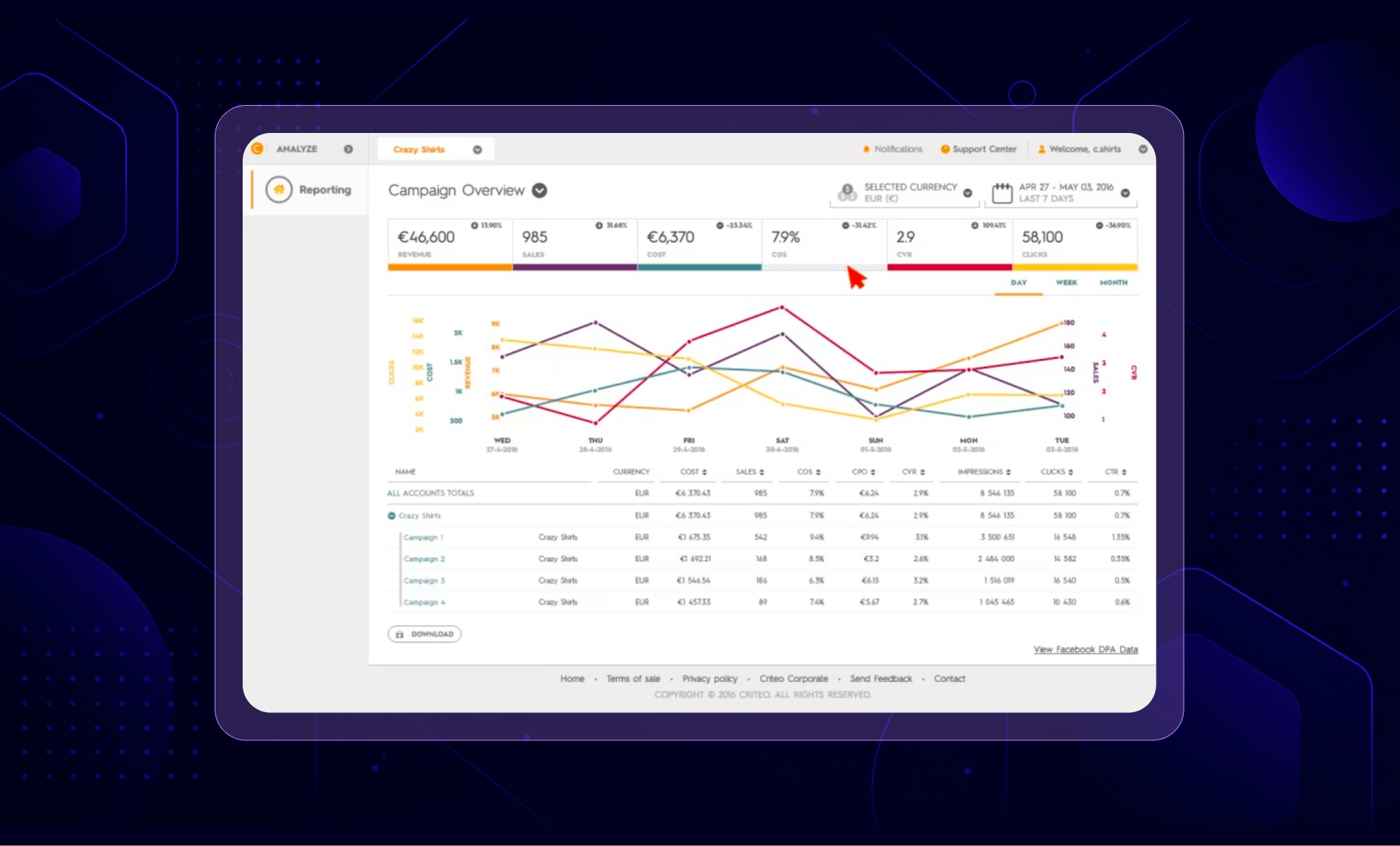Click the Welcome, c.shirts user label

point(1080,149)
